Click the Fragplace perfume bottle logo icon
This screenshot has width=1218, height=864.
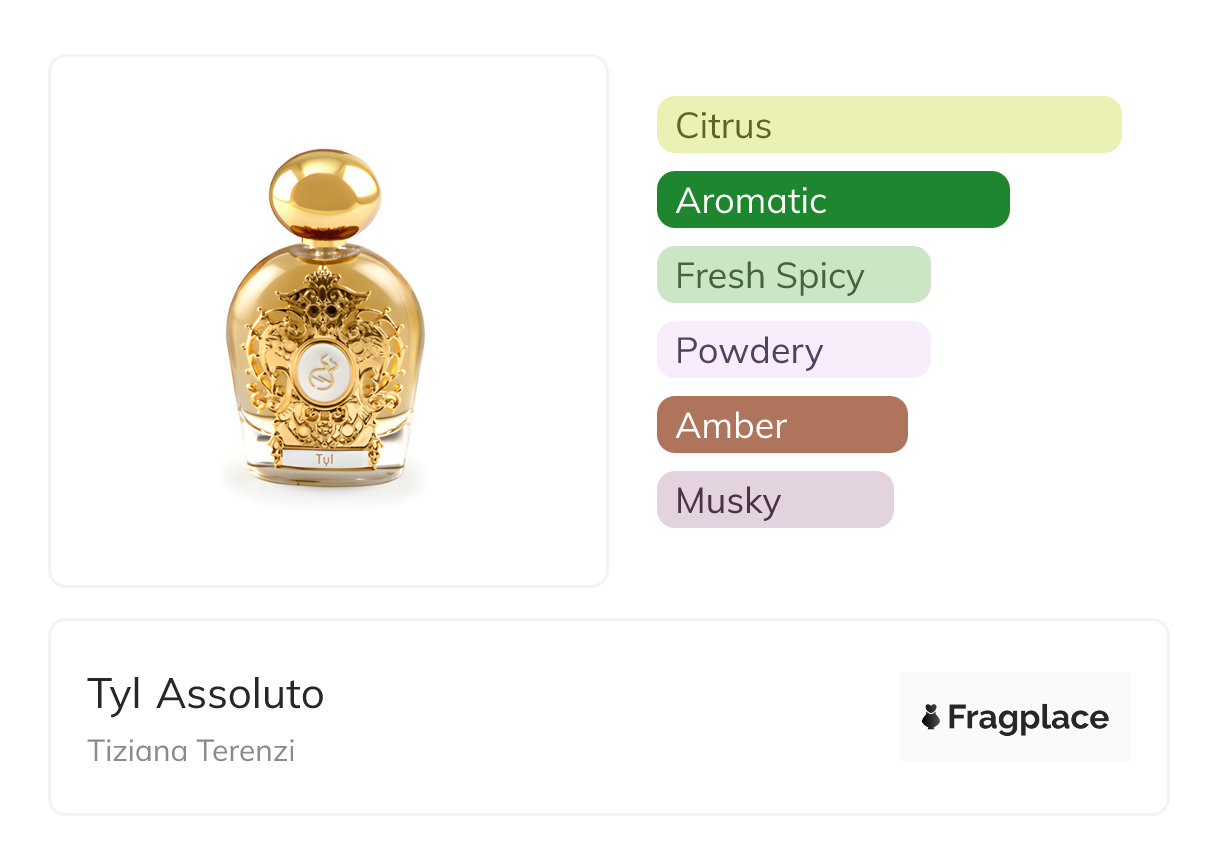[931, 717]
